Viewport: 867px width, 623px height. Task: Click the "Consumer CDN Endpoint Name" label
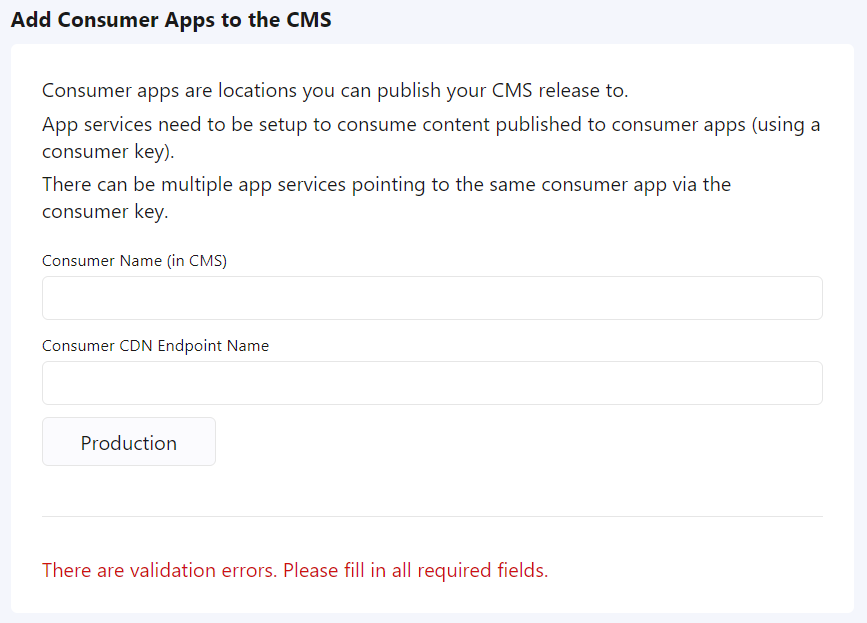[x=155, y=346]
